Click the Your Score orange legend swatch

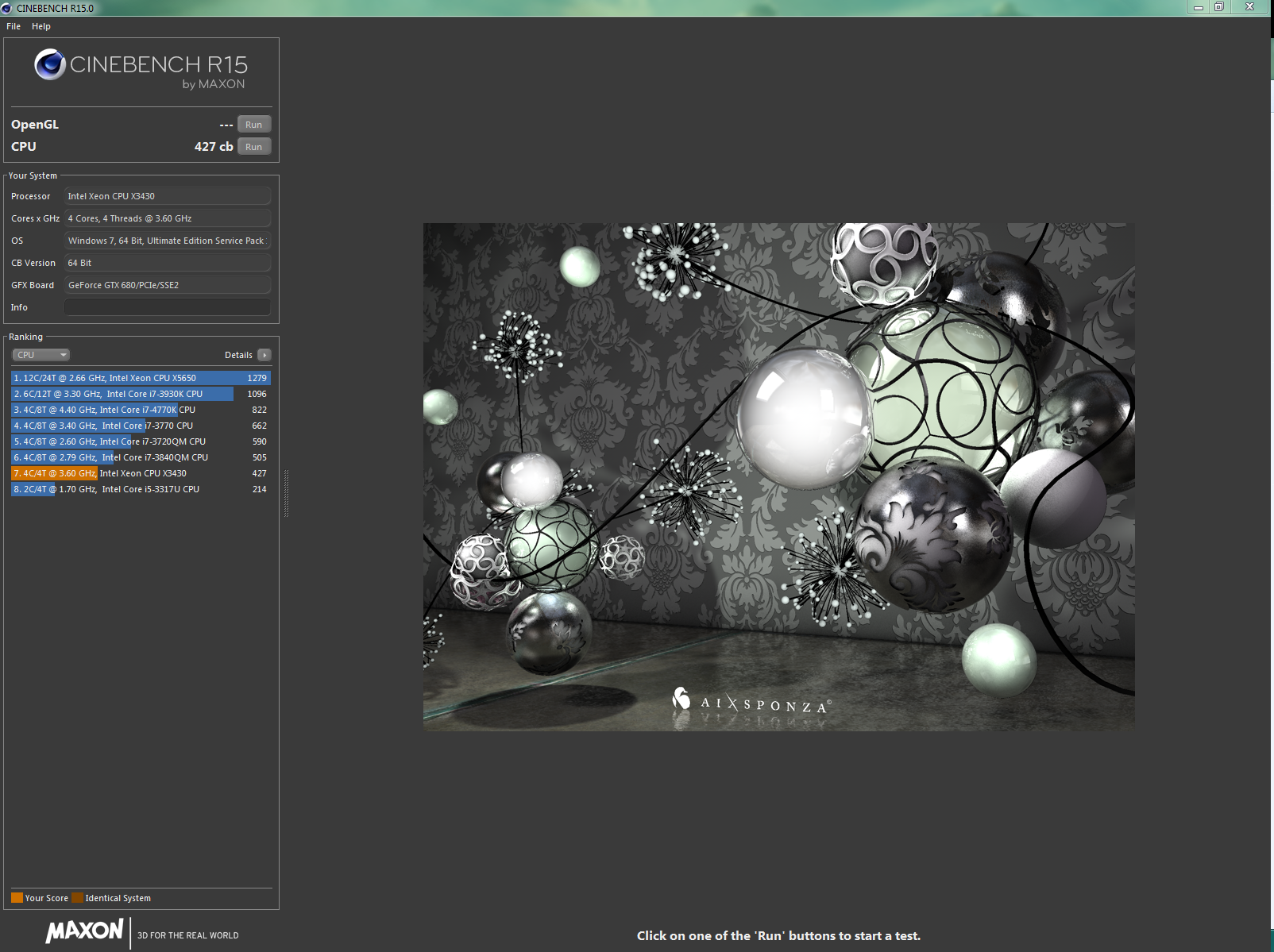[17, 898]
